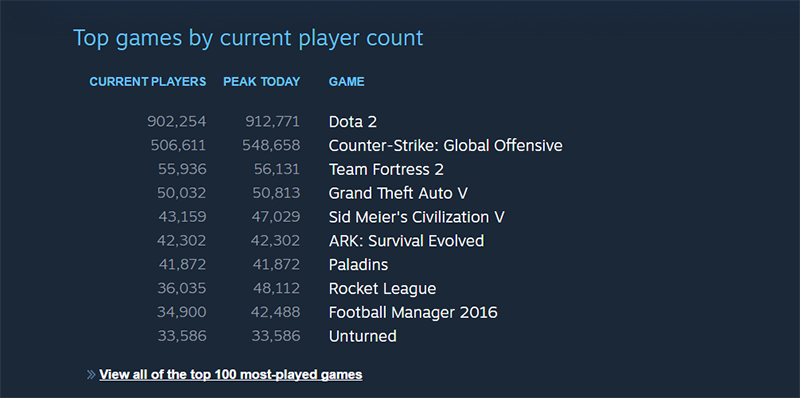
Task: Open the Unturned game entry
Action: pos(362,336)
